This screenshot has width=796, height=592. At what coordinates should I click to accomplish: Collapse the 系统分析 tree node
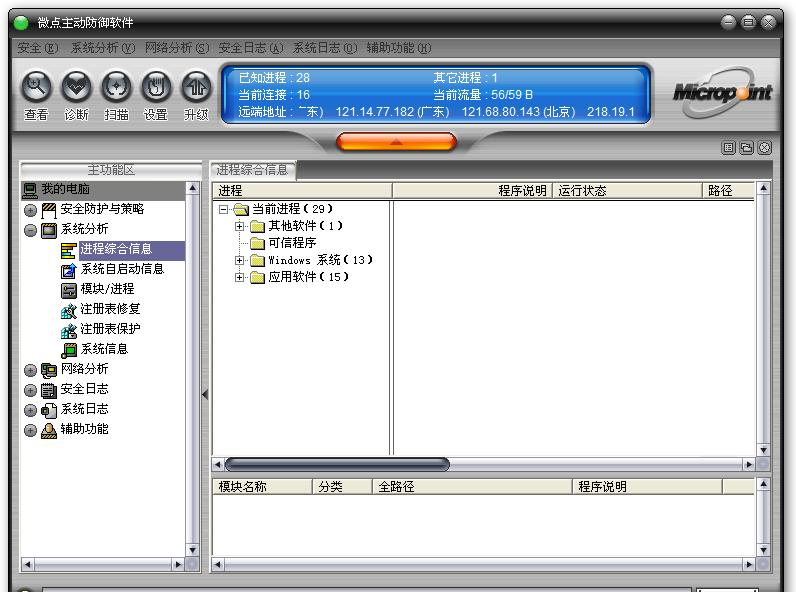coord(30,230)
